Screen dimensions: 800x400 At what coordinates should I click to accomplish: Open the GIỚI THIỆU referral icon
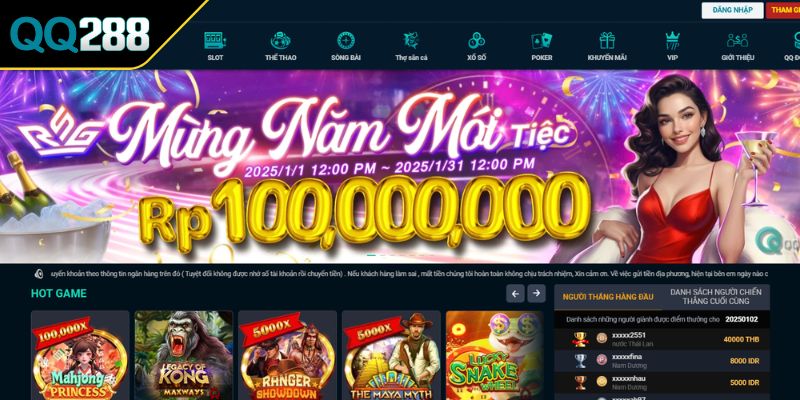pos(738,40)
